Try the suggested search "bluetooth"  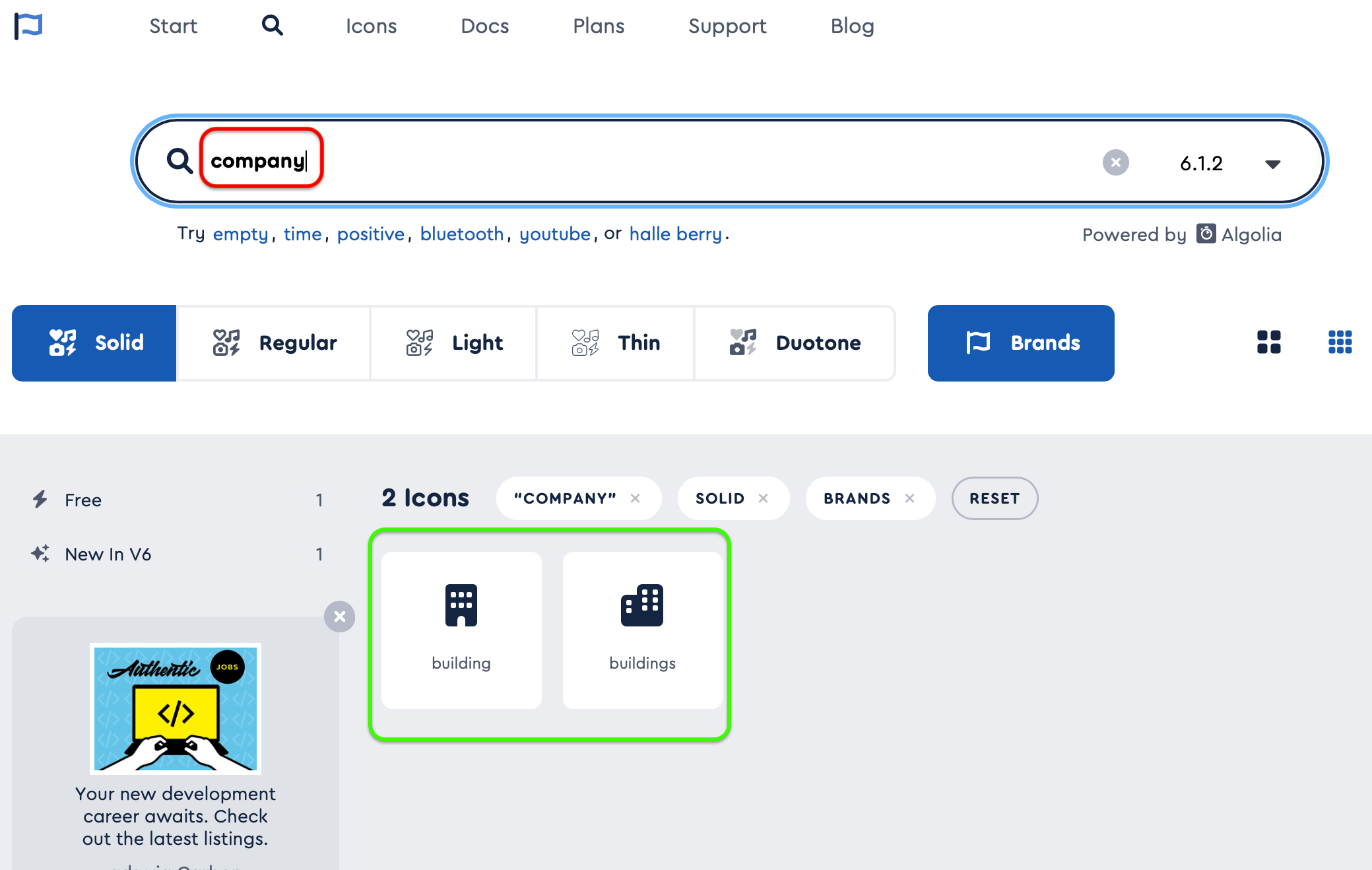(461, 234)
